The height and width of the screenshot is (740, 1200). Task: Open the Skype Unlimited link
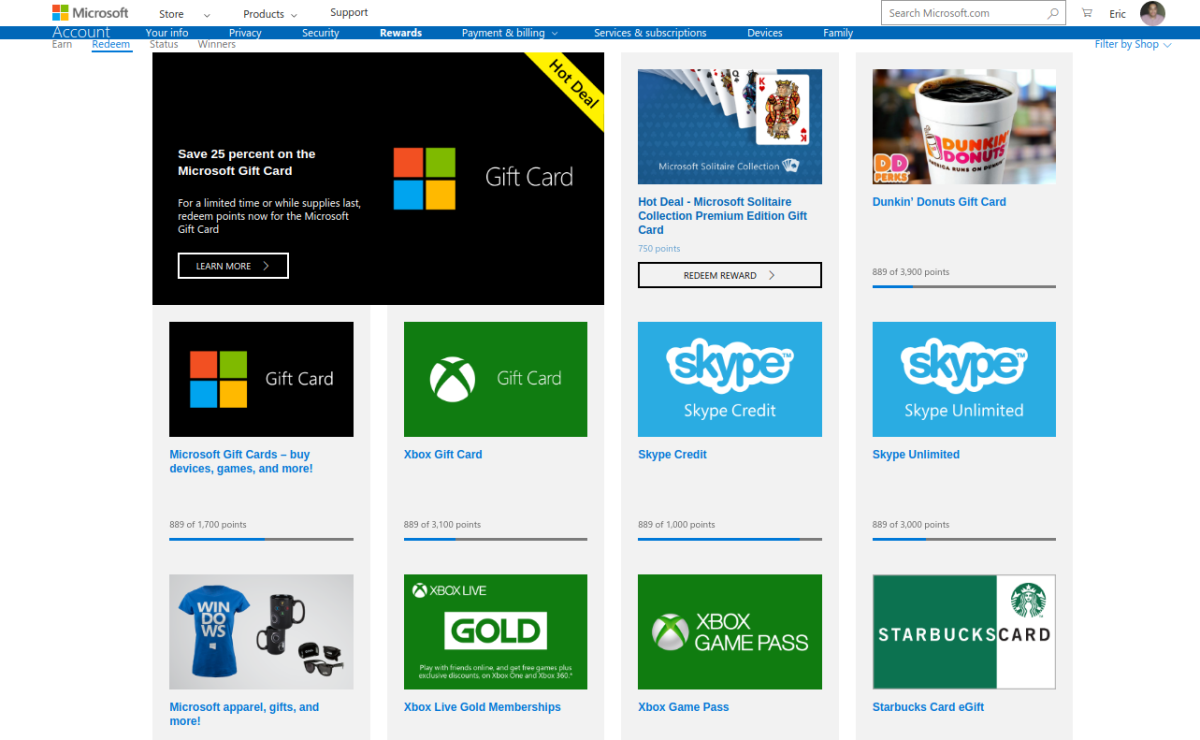[x=915, y=454]
